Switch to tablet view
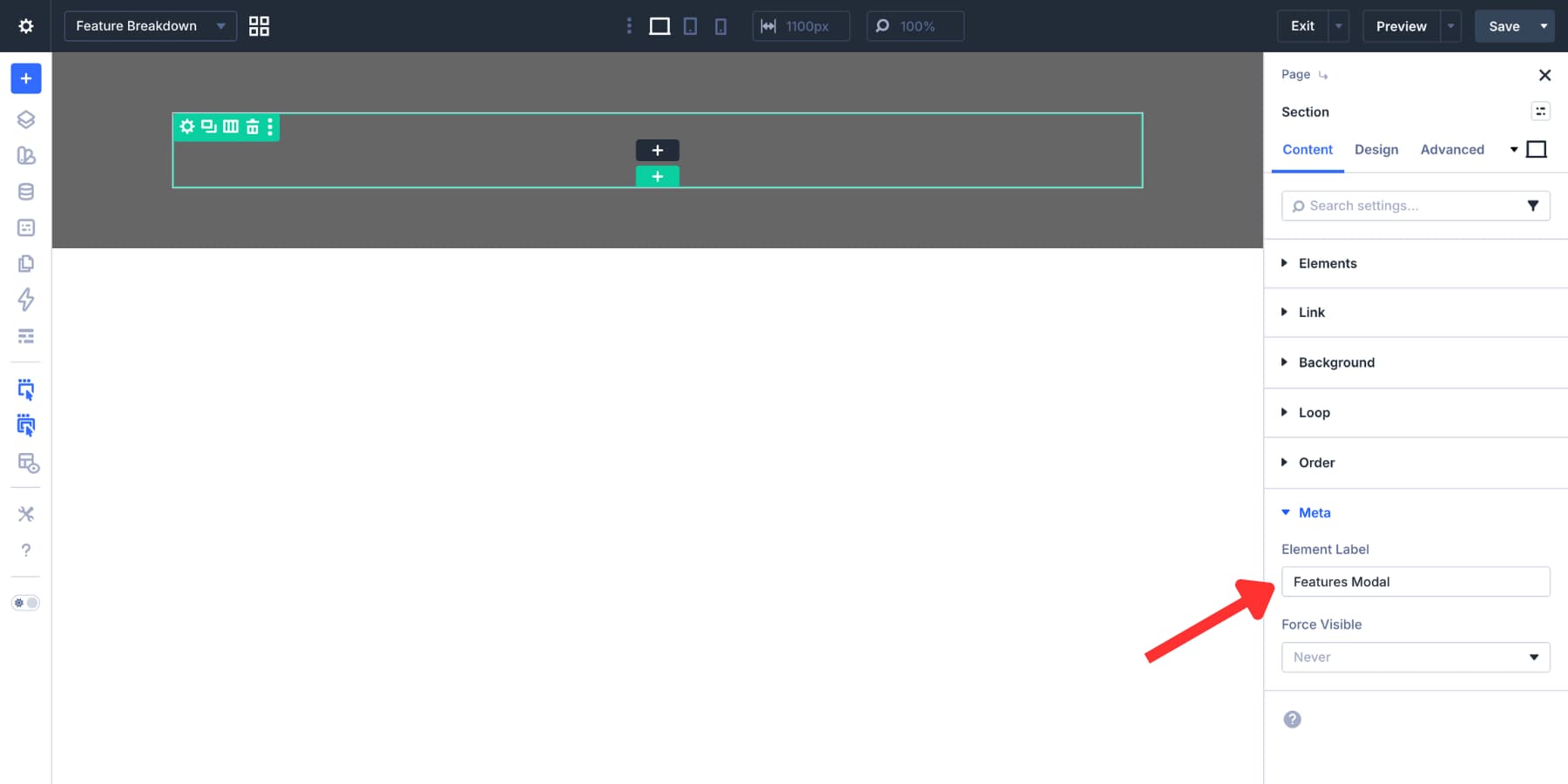This screenshot has height=784, width=1568. [x=690, y=26]
